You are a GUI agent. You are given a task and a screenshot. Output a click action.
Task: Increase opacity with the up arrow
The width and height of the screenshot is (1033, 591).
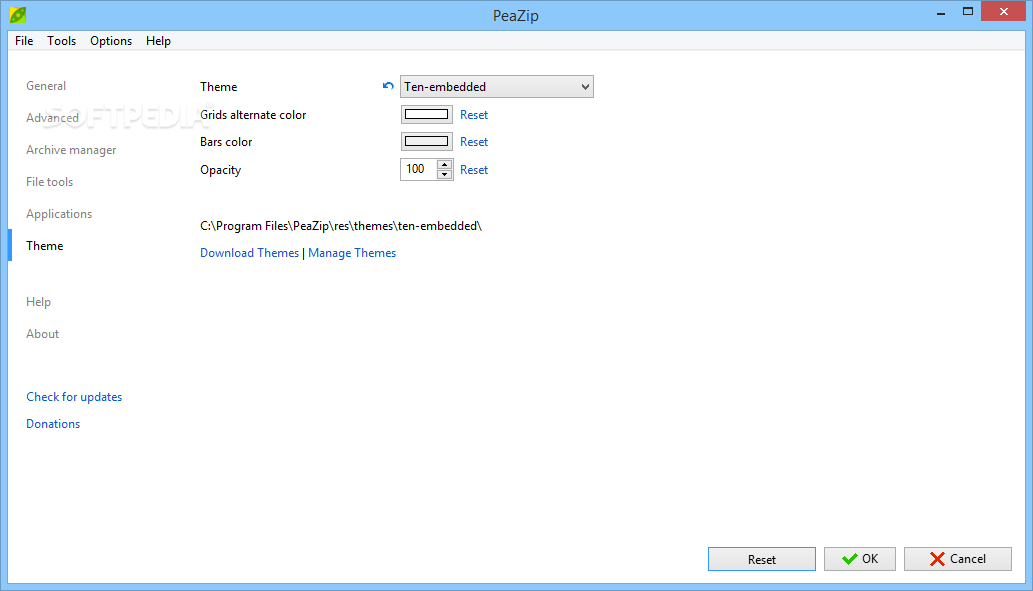point(445,165)
